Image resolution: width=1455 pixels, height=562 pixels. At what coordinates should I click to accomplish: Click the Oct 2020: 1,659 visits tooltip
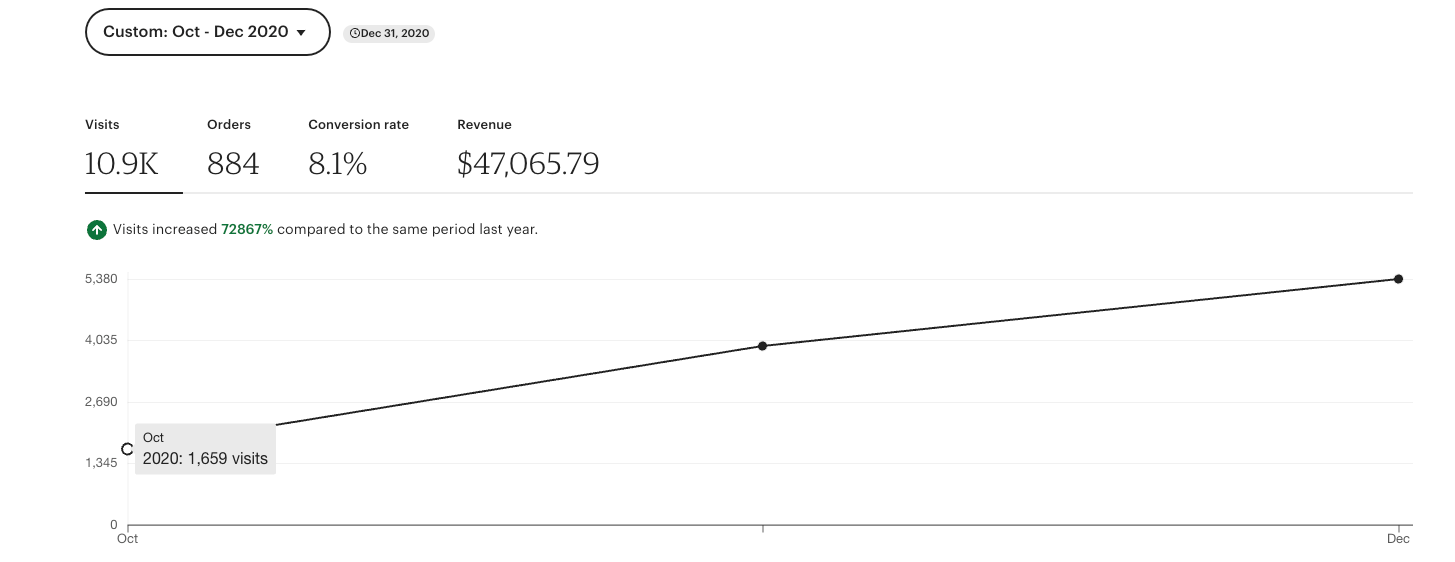pos(206,449)
